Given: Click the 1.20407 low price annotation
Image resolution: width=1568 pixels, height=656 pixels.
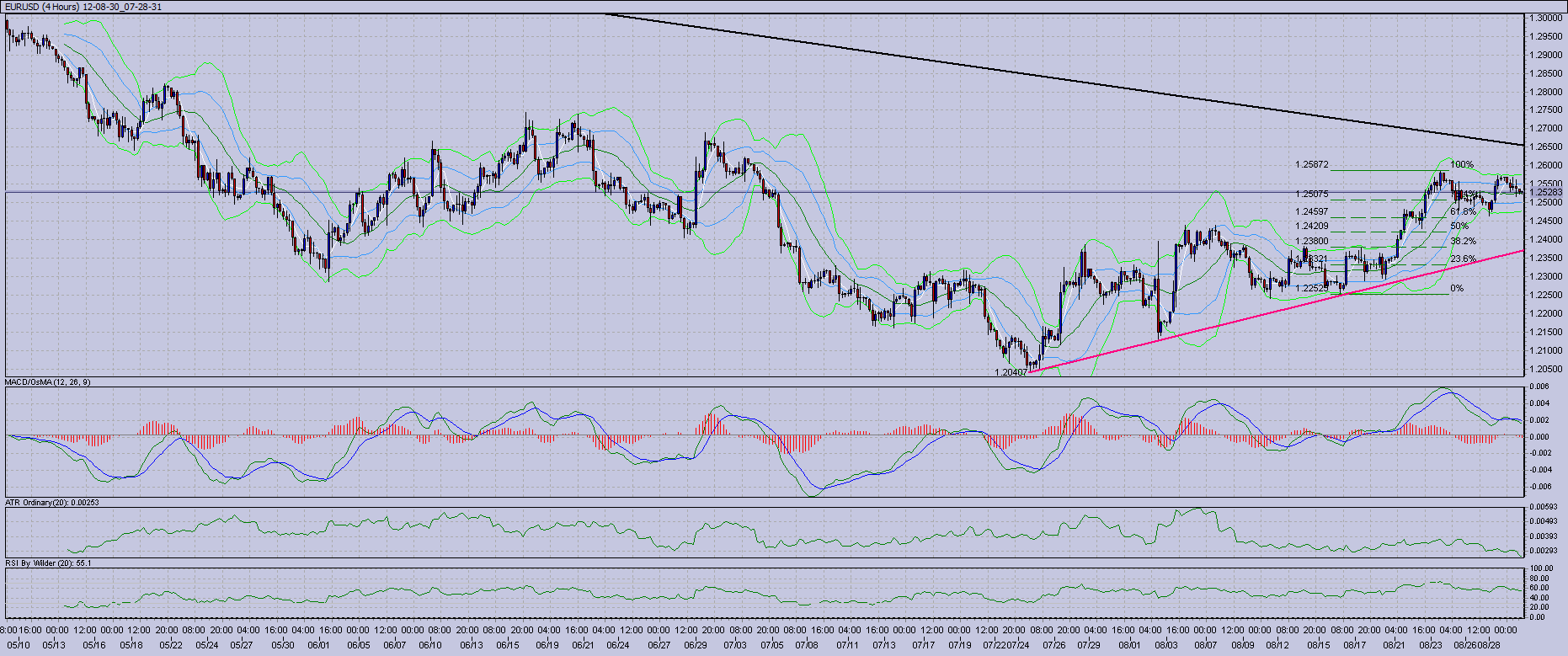Looking at the screenshot, I should coord(1011,372).
